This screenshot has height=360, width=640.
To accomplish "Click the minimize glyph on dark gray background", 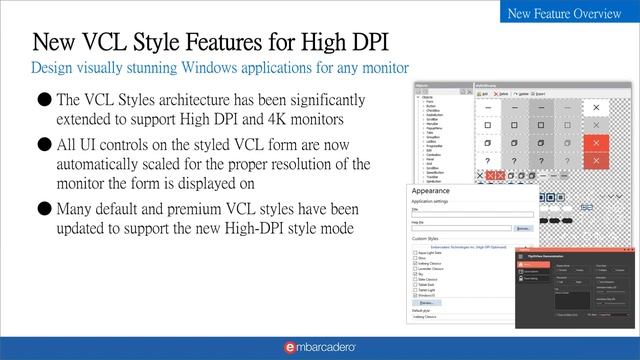I will coord(541,108).
